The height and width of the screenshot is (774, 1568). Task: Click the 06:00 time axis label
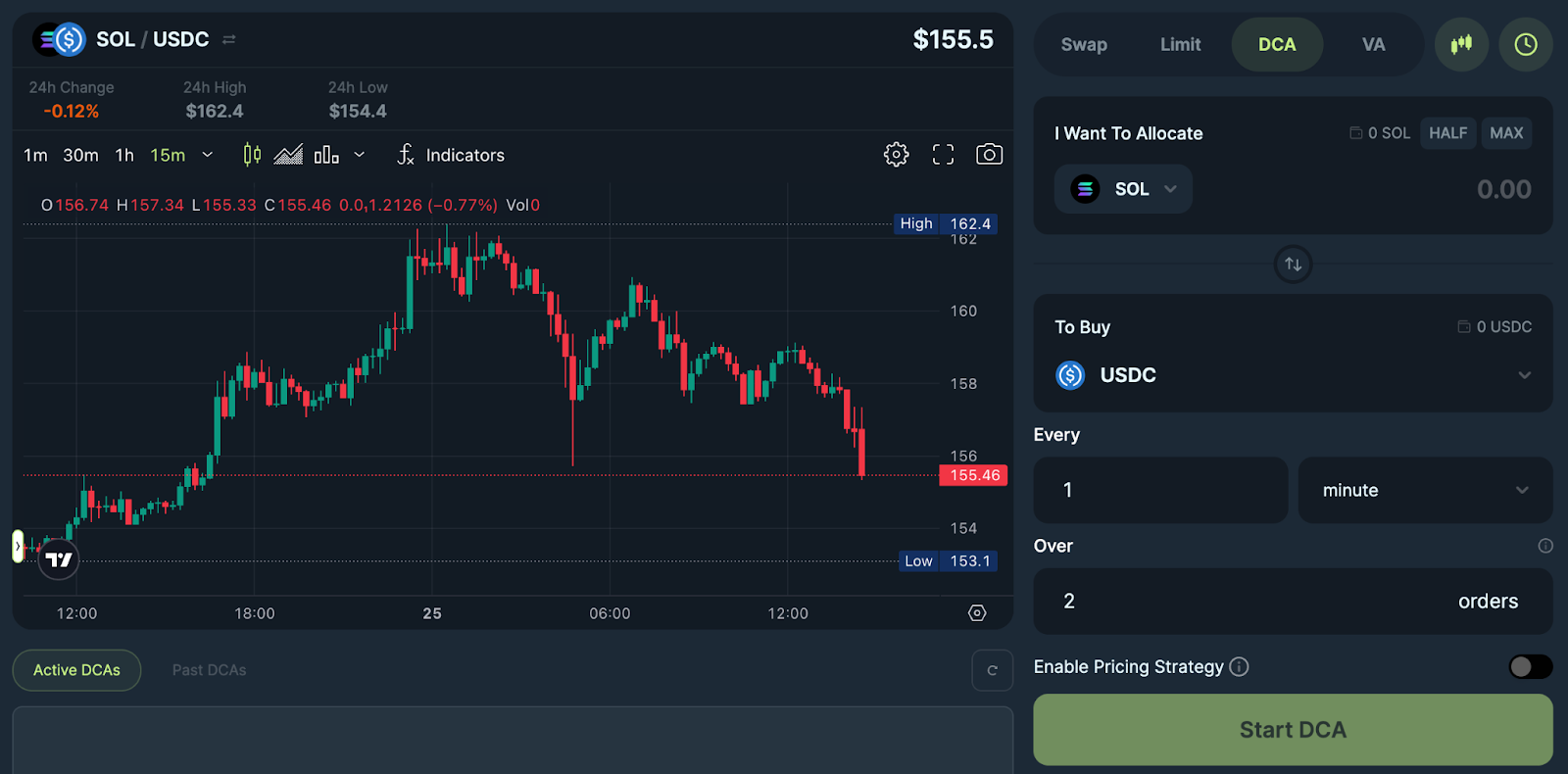(x=610, y=613)
